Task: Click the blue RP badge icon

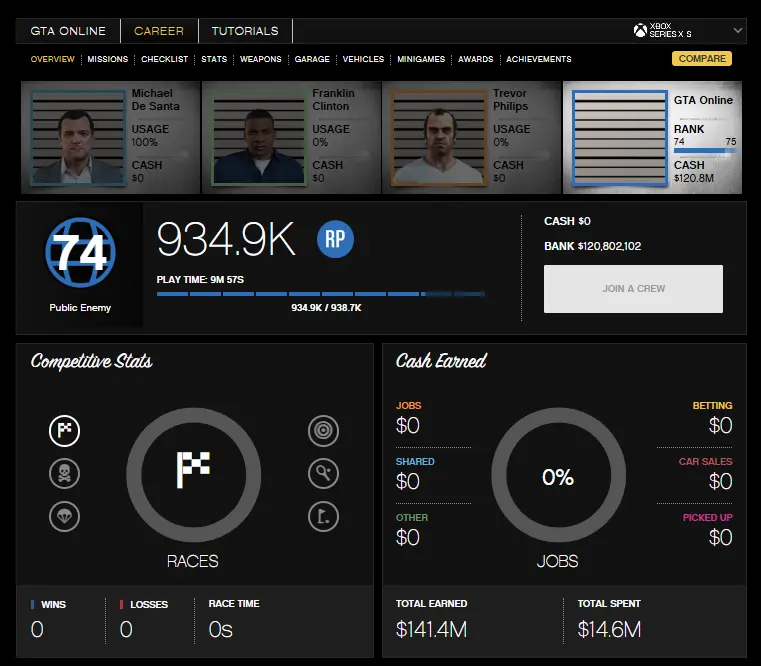Action: coord(335,240)
